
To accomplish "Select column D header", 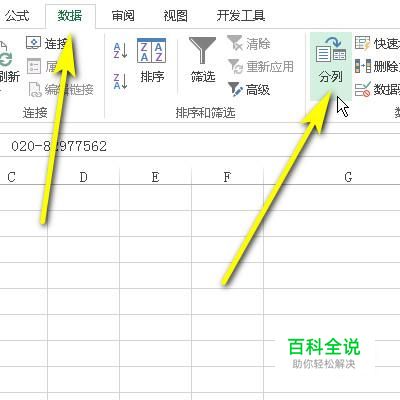I will pos(83,177).
